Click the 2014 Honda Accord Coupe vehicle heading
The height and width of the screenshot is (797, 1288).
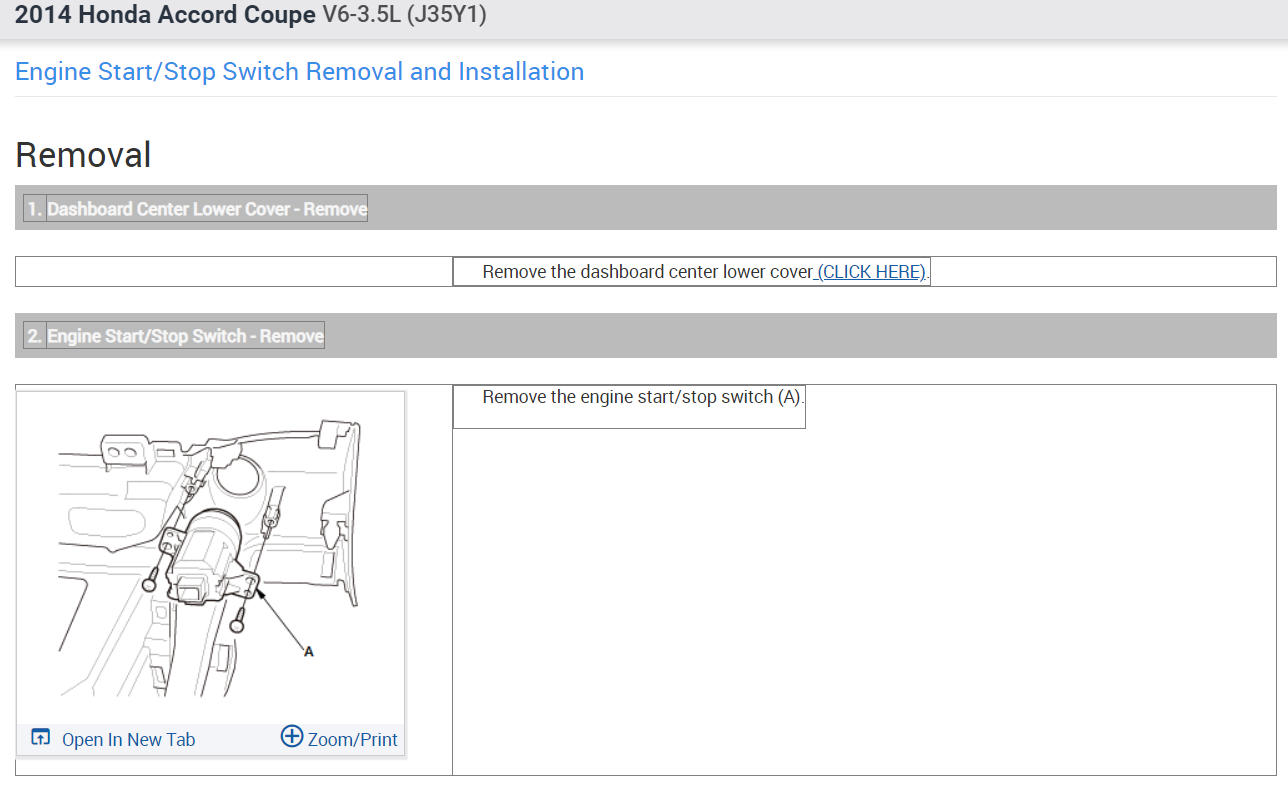[164, 16]
